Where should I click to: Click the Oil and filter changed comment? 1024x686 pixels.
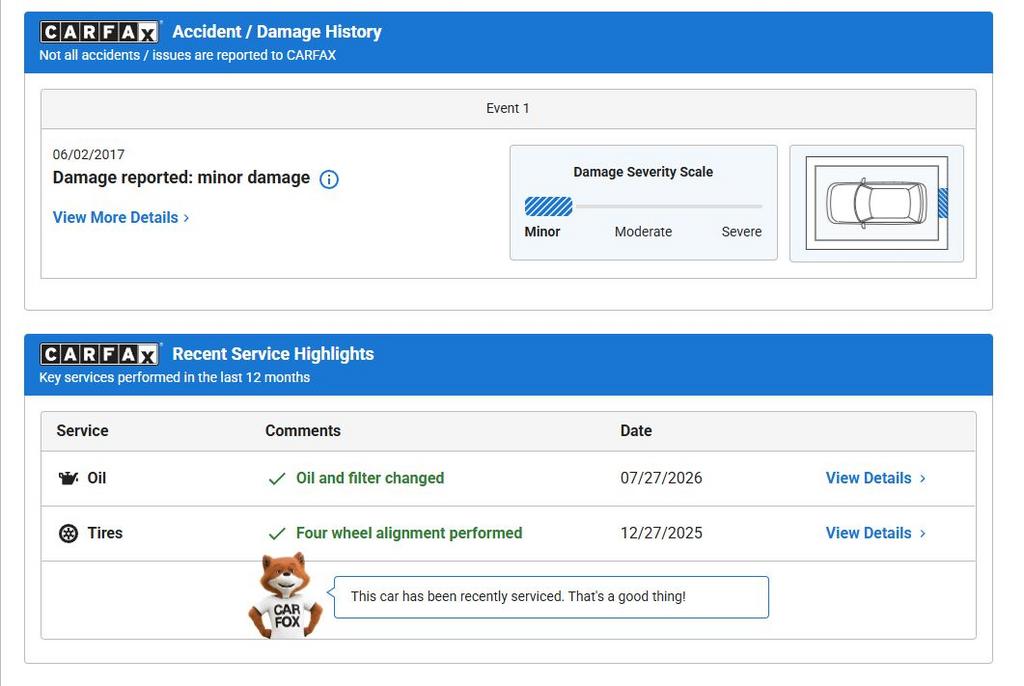point(370,478)
